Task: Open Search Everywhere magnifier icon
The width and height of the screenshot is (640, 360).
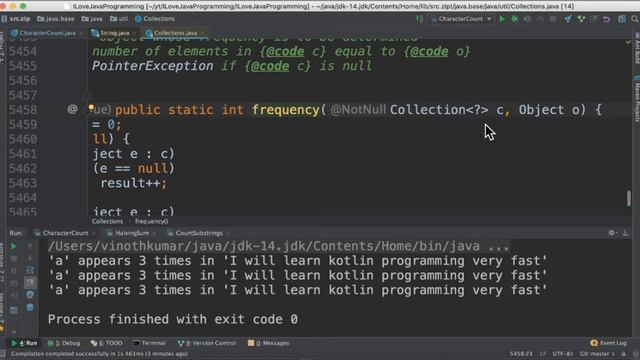Action: coord(635,19)
